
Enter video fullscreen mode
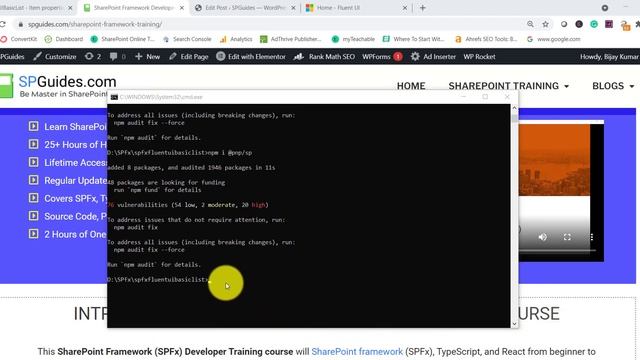[x=567, y=237]
